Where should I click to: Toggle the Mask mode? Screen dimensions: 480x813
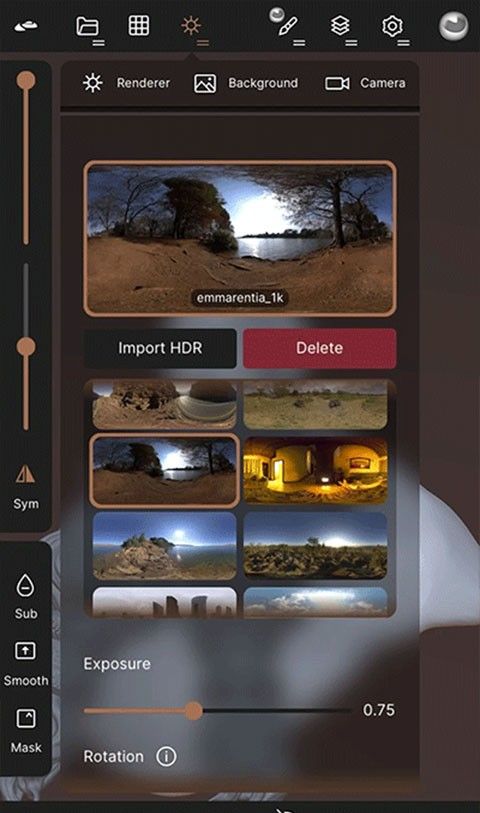[x=25, y=731]
